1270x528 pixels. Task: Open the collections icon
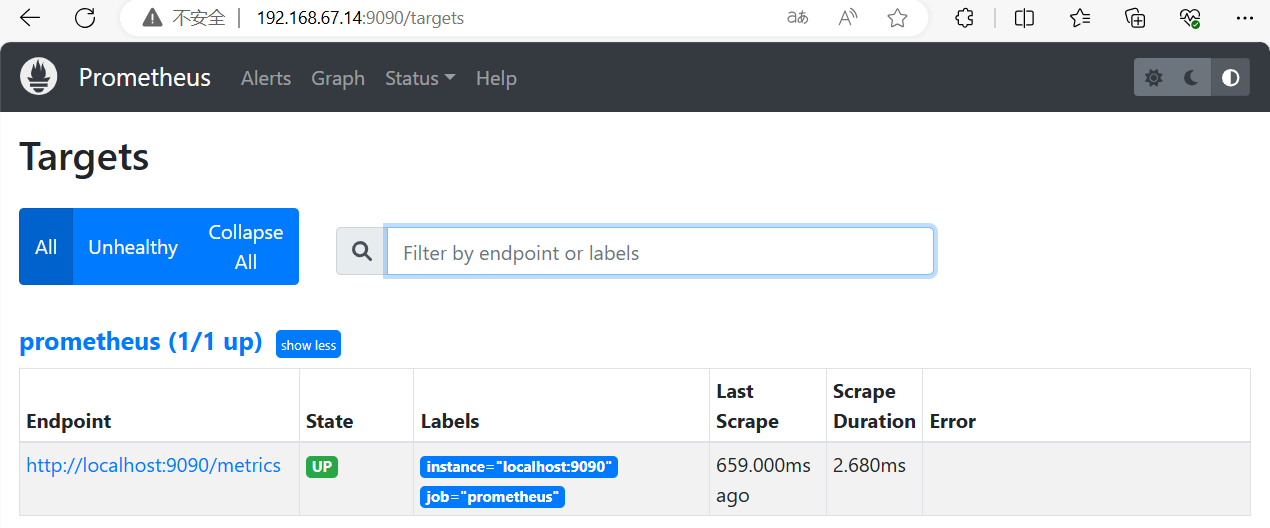click(1135, 18)
